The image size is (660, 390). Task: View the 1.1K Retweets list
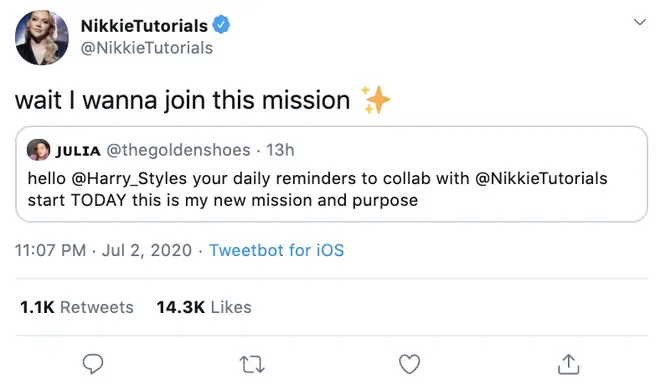(x=77, y=307)
